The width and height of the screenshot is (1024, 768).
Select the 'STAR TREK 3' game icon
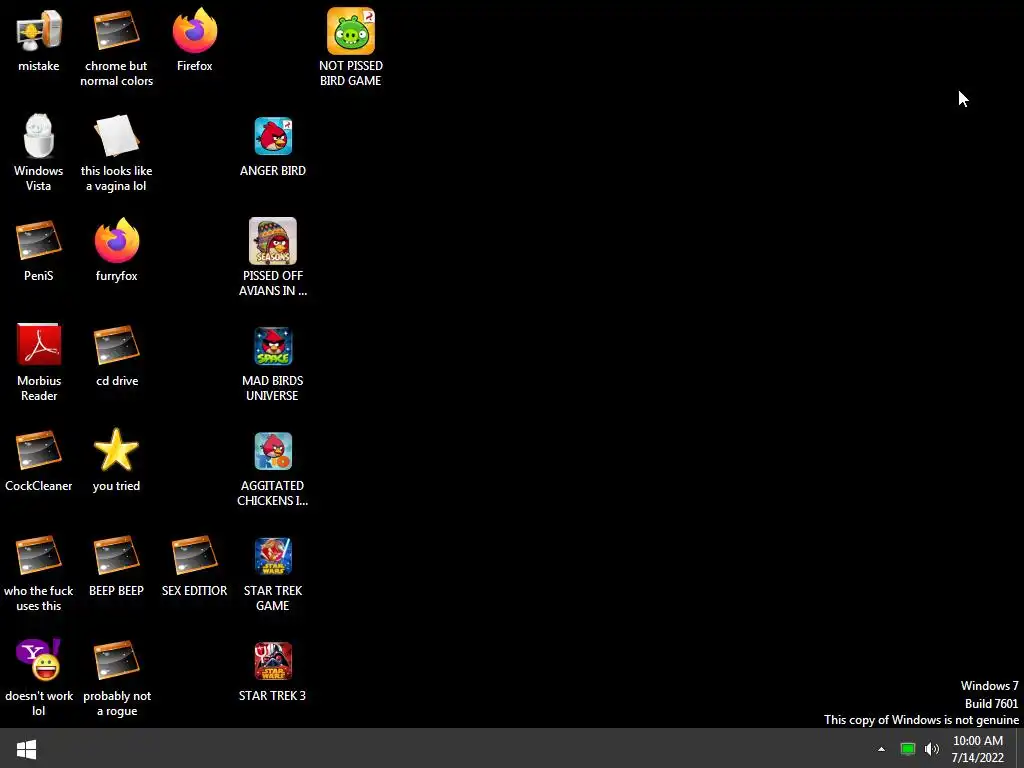coord(273,661)
